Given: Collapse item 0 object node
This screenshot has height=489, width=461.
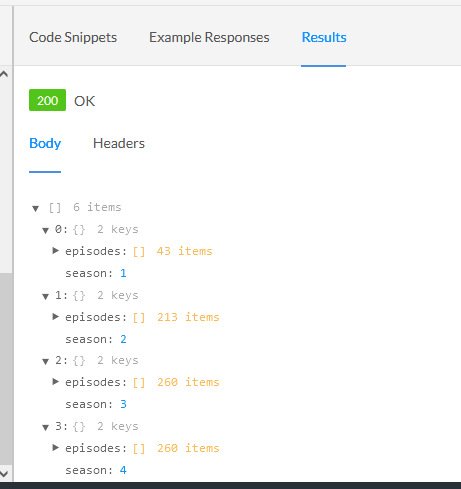Looking at the screenshot, I should tap(46, 230).
